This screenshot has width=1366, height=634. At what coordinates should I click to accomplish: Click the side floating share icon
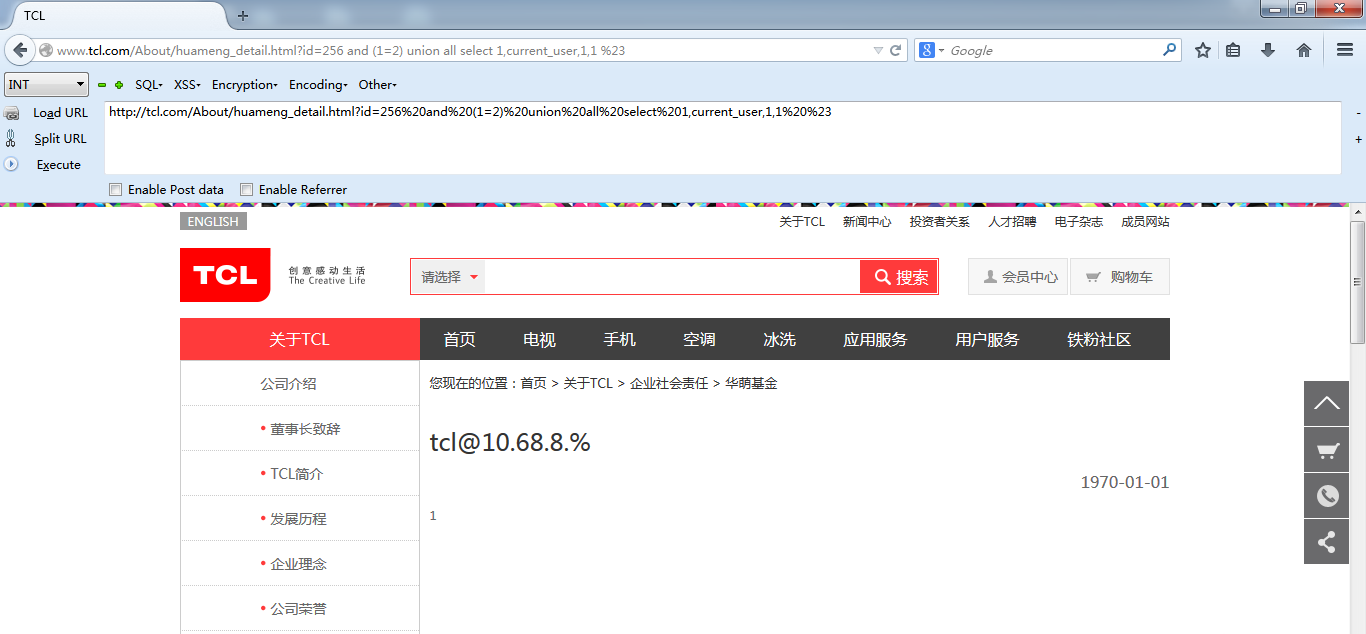click(x=1327, y=542)
